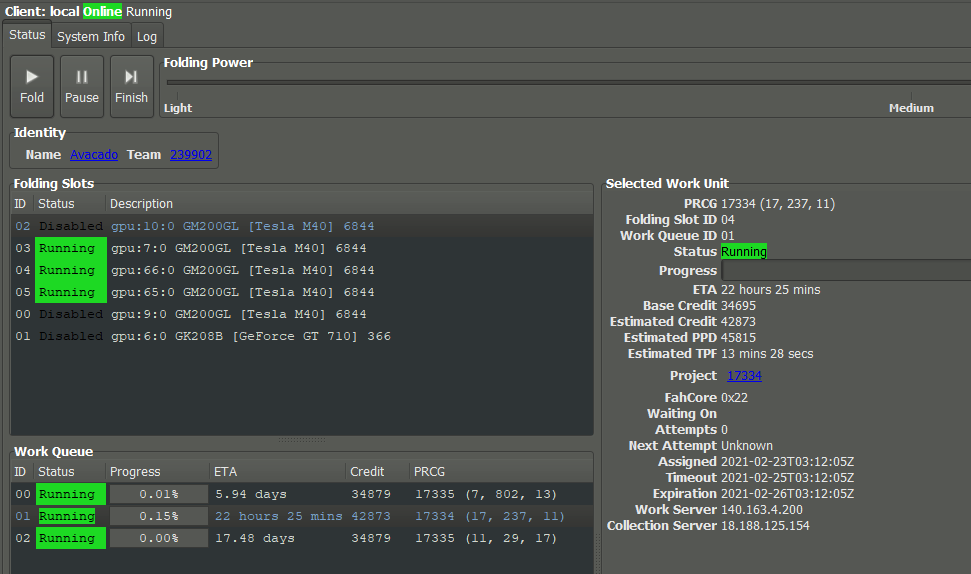Sort Work Queue by Status column header
The image size is (971, 574).
[69, 472]
